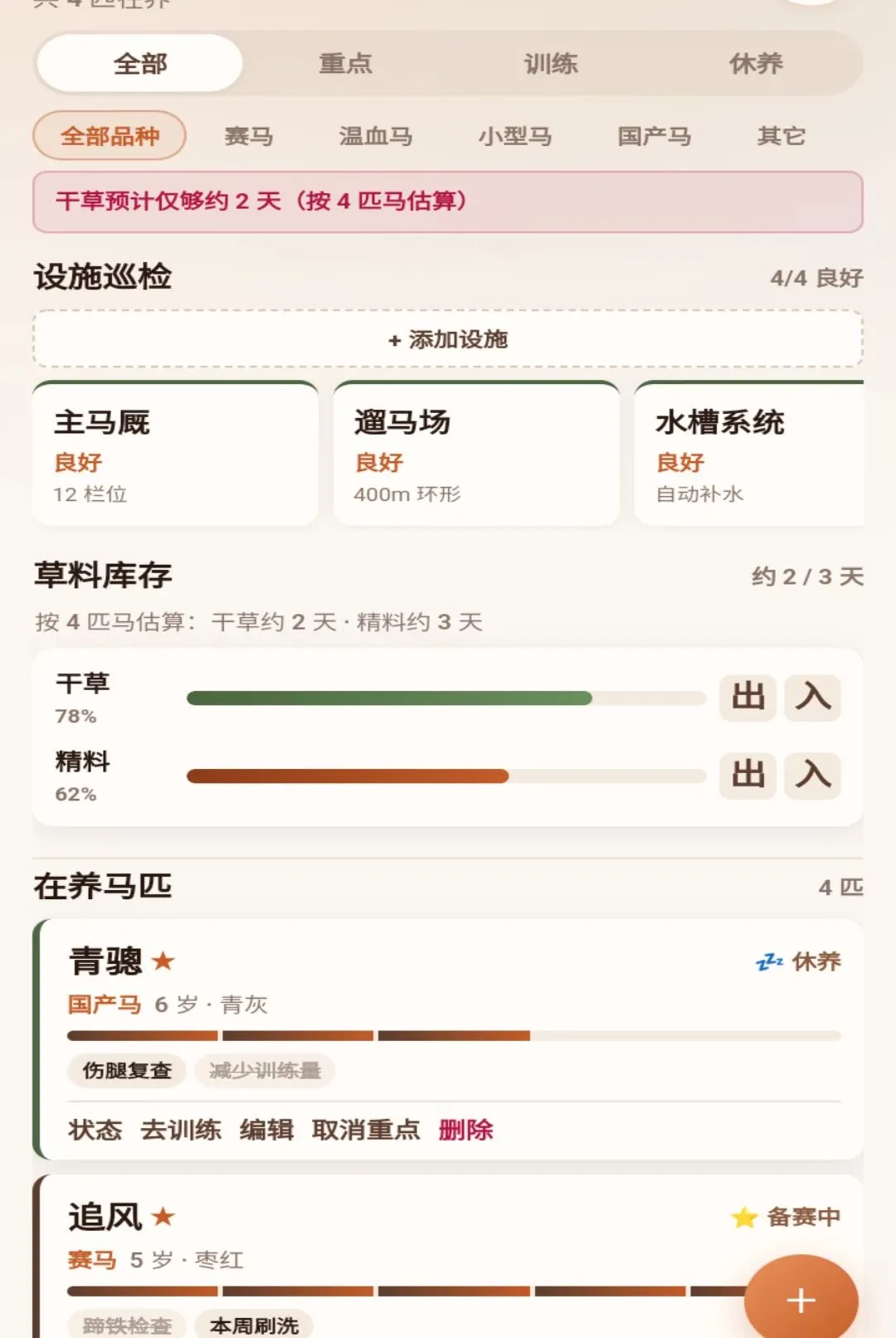The image size is (896, 1338).
Task: Toggle the 减少训练量 task tag
Action: coord(265,1070)
